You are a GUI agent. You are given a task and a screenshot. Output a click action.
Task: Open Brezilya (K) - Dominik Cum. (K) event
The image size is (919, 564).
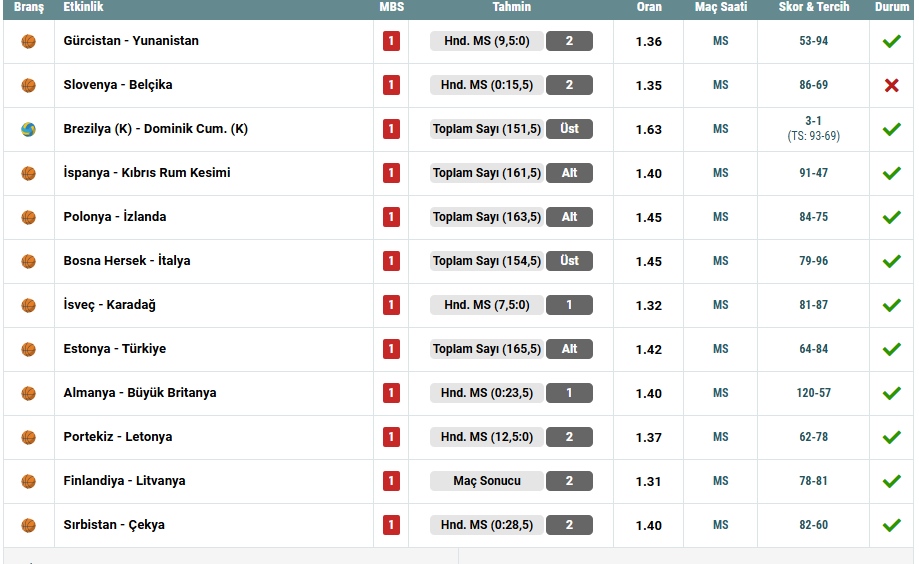(155, 129)
